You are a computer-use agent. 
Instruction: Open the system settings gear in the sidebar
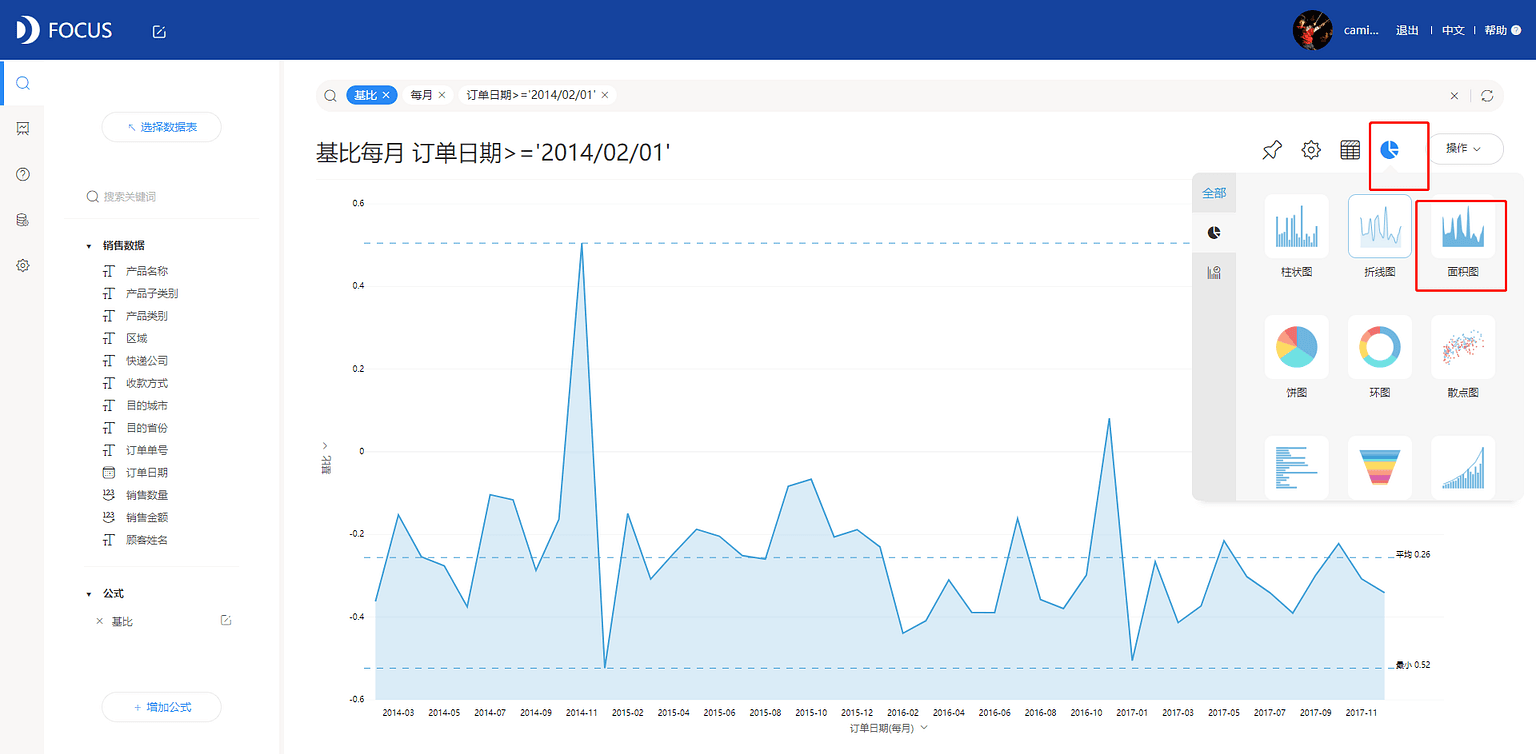(x=22, y=265)
